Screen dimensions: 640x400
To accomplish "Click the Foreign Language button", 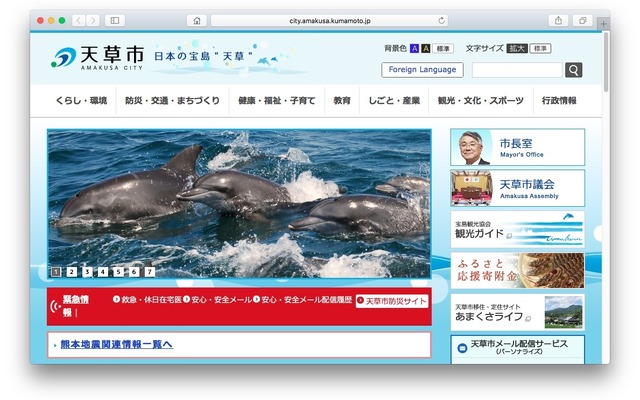I will [422, 70].
